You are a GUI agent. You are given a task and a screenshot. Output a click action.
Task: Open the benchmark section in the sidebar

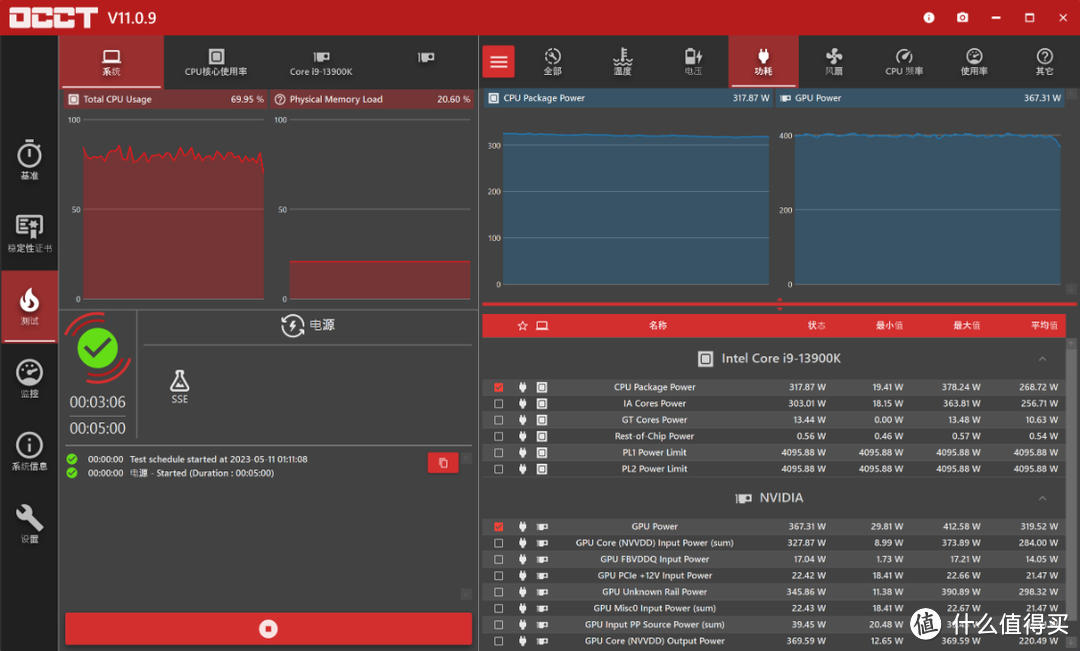[x=29, y=160]
